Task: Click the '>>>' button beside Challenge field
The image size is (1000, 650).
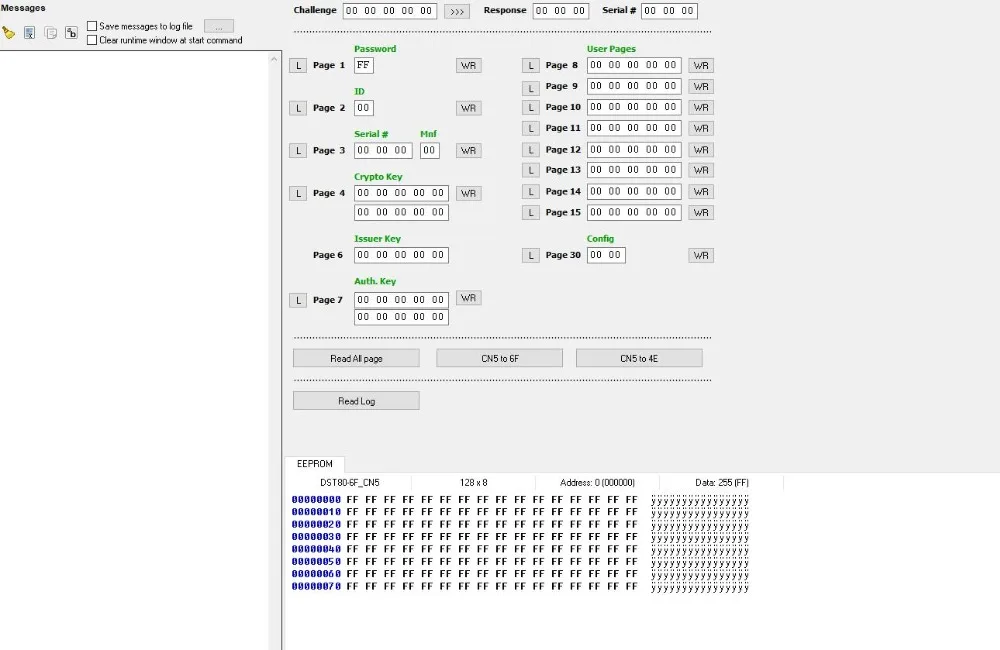Action: tap(458, 11)
